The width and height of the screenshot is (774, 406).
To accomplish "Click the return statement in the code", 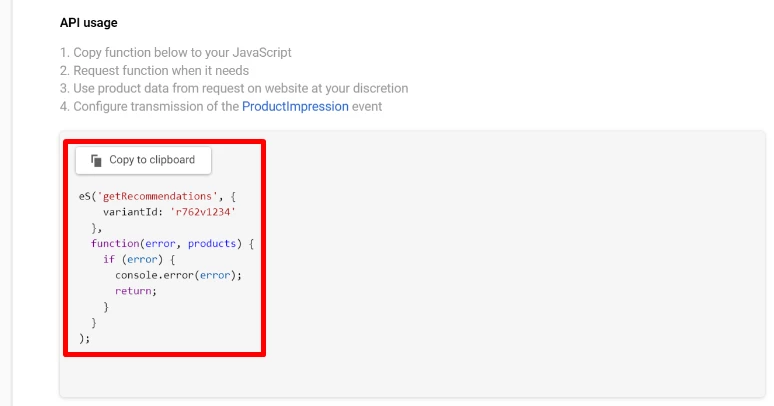I will tap(136, 291).
